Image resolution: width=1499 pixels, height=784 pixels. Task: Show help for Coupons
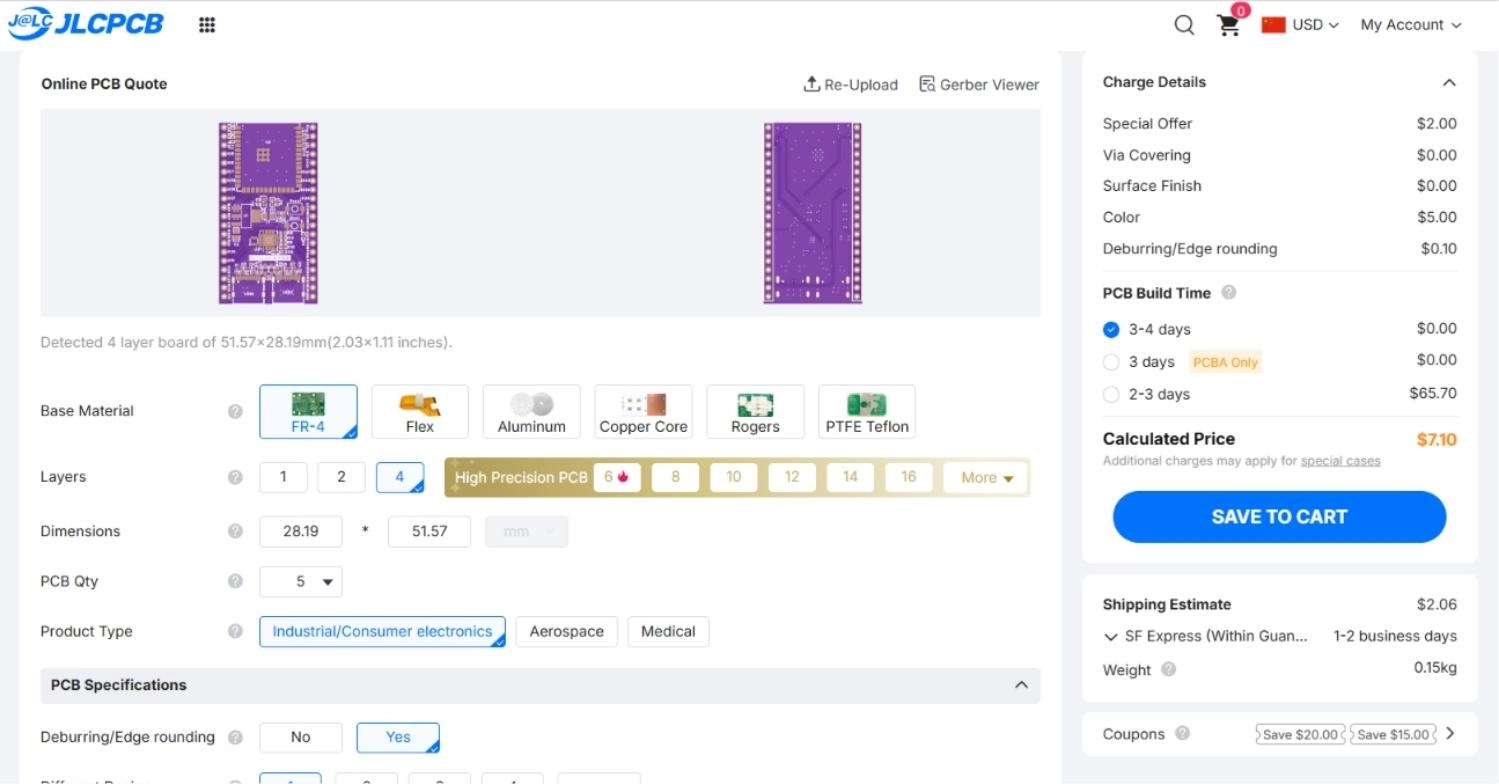[1183, 733]
